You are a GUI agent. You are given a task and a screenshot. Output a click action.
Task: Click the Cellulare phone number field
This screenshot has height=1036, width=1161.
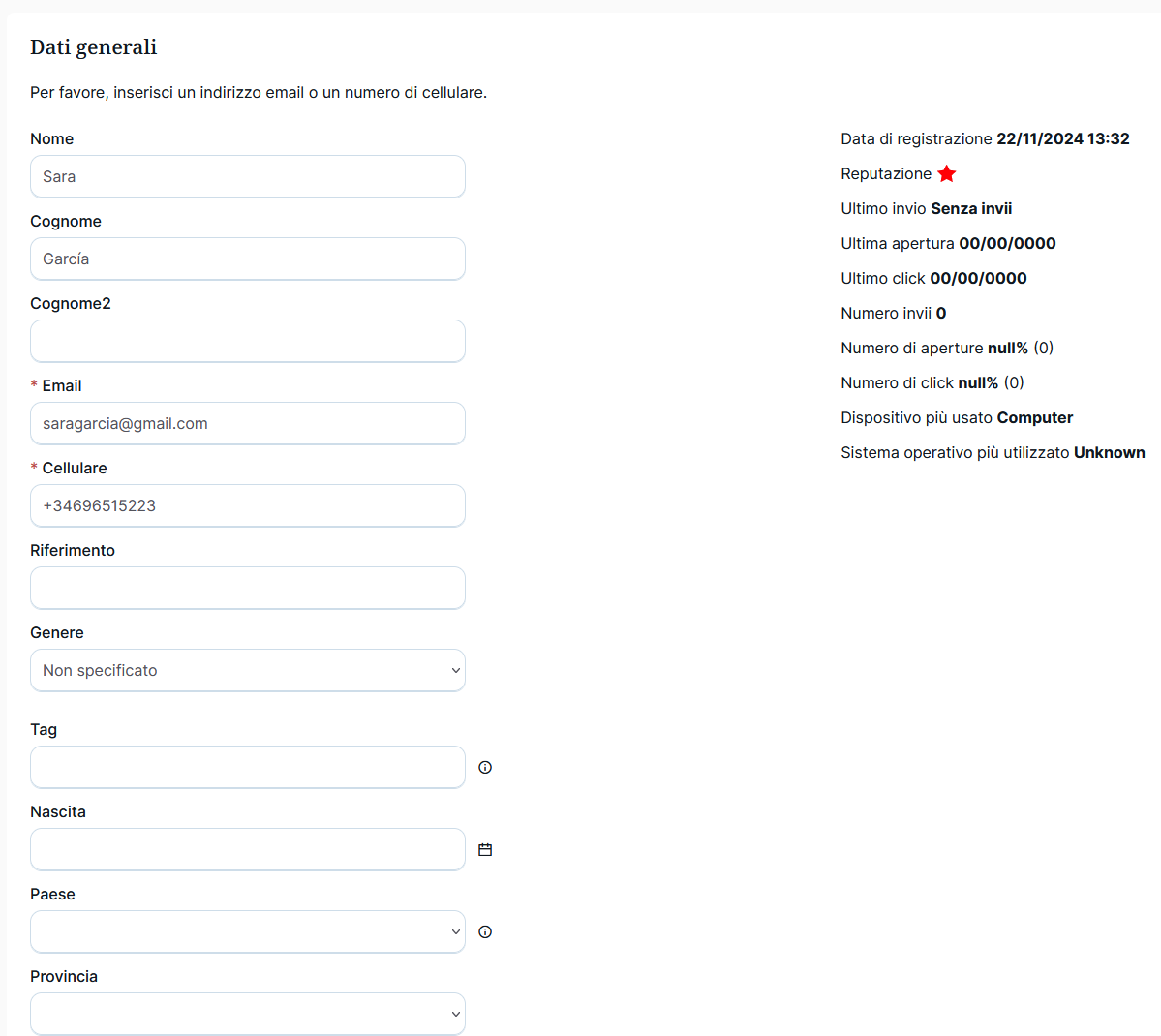[x=247, y=505]
